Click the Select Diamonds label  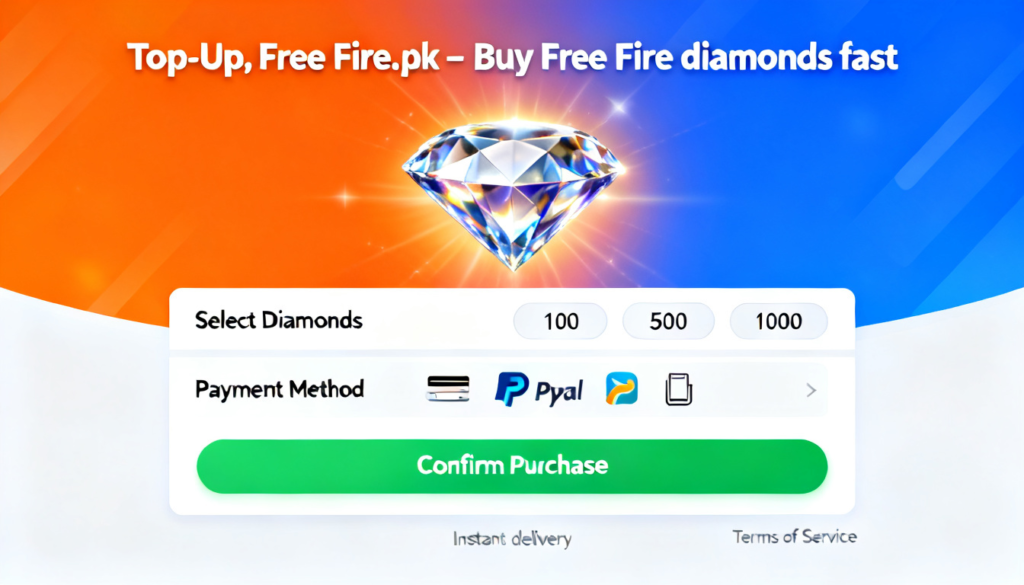(x=279, y=321)
